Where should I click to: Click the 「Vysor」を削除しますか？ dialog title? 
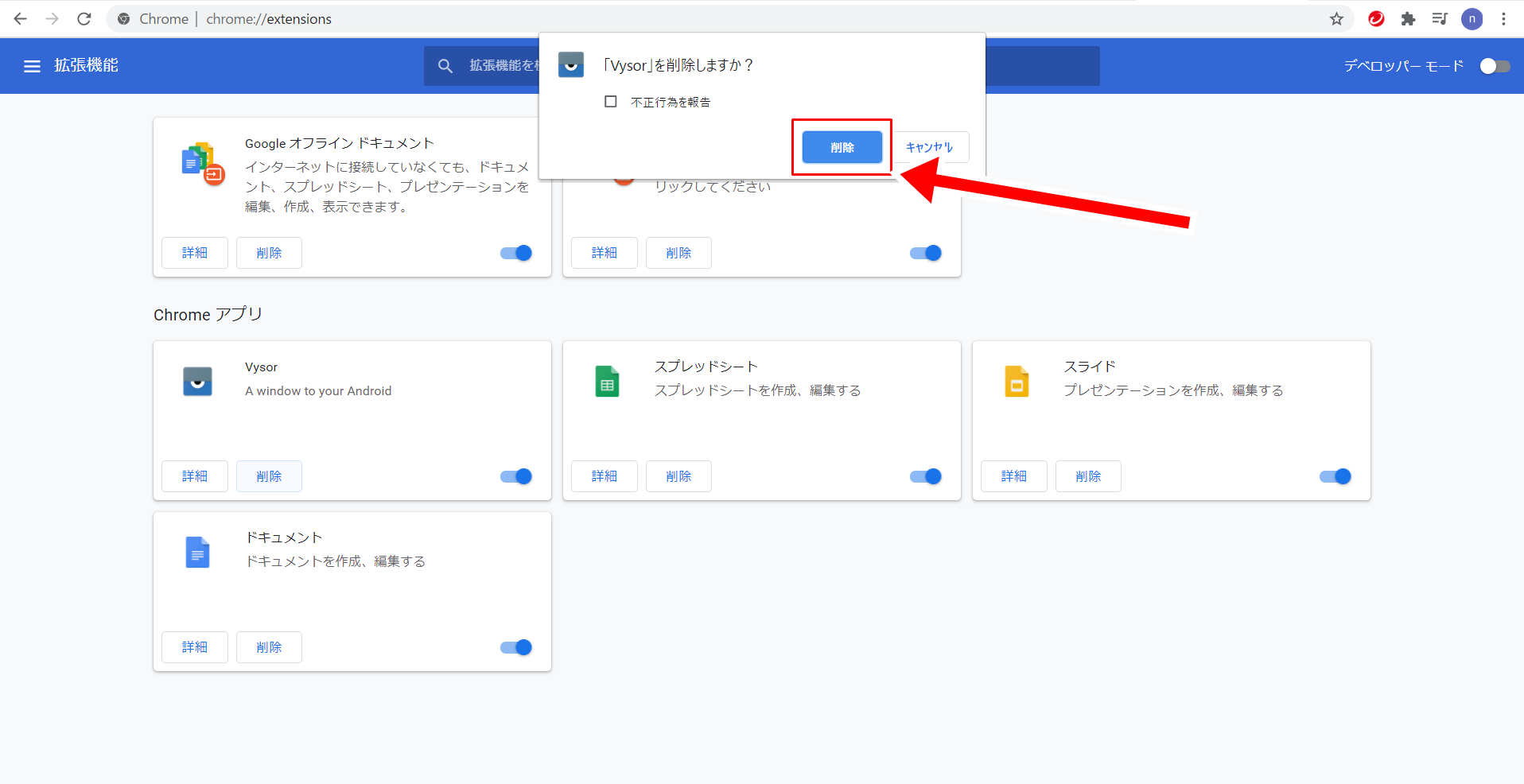pos(678,65)
